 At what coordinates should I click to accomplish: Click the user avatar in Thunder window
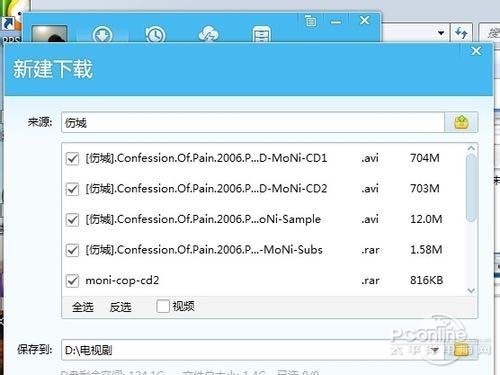pyautogui.click(x=49, y=33)
